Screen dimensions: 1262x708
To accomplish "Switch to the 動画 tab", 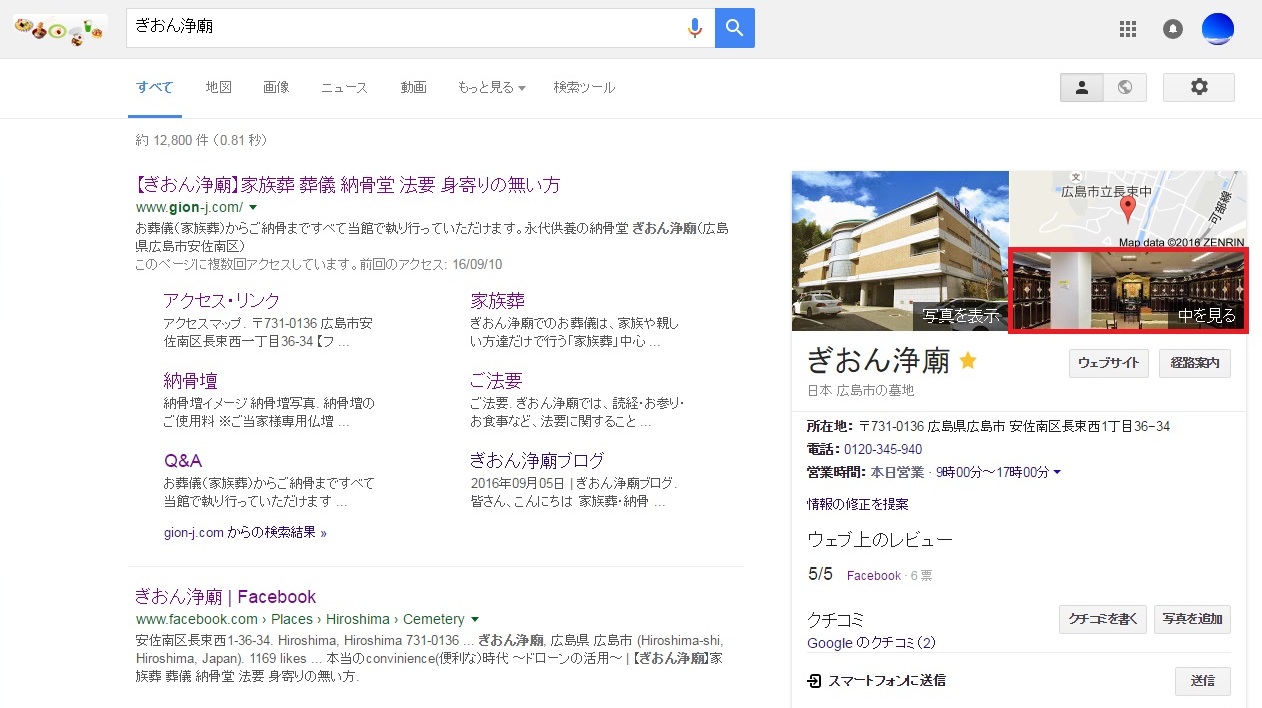I will point(414,88).
